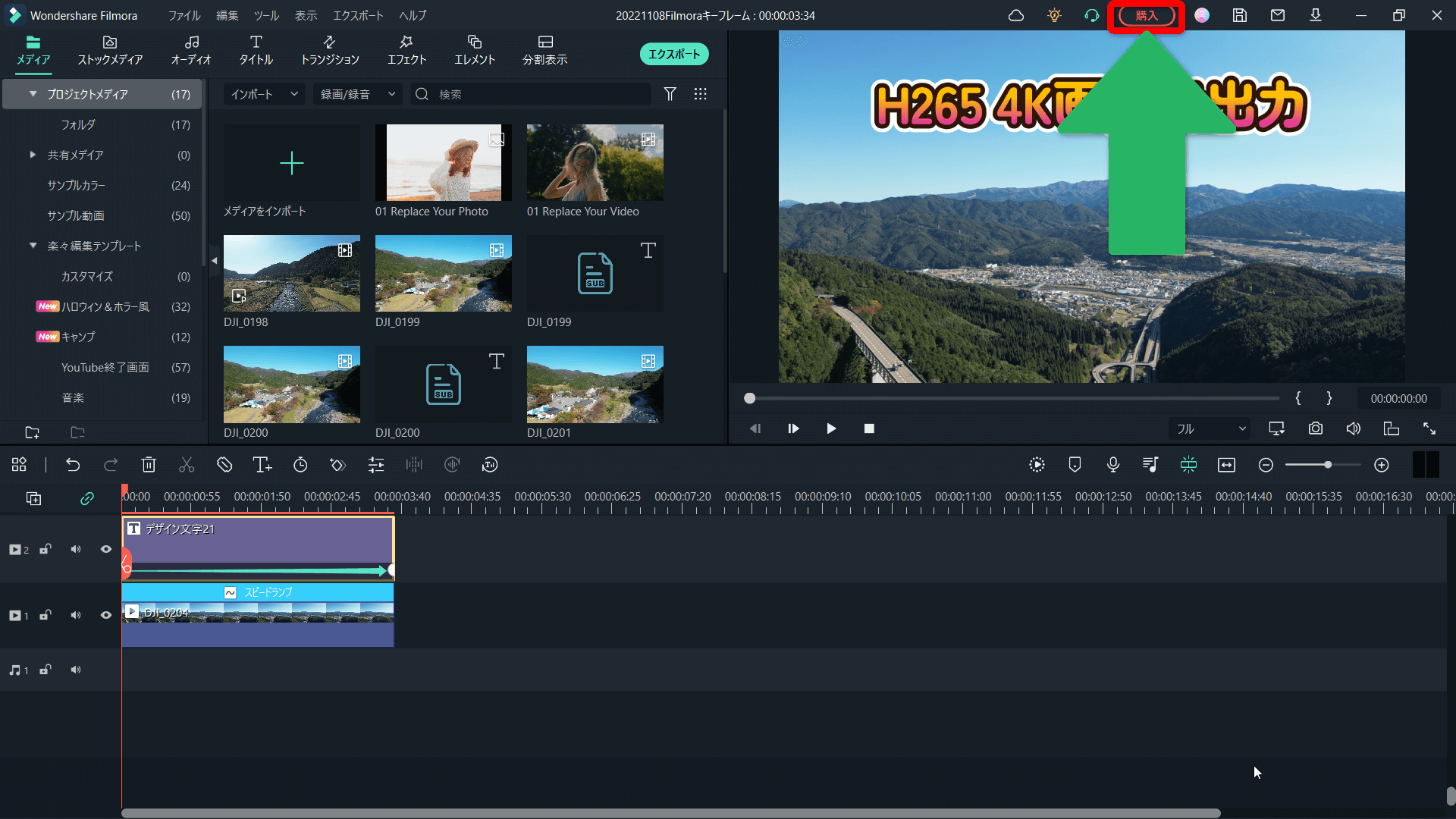The image size is (1456, 819).
Task: Mute audio track 1 speaker
Action: (x=76, y=670)
